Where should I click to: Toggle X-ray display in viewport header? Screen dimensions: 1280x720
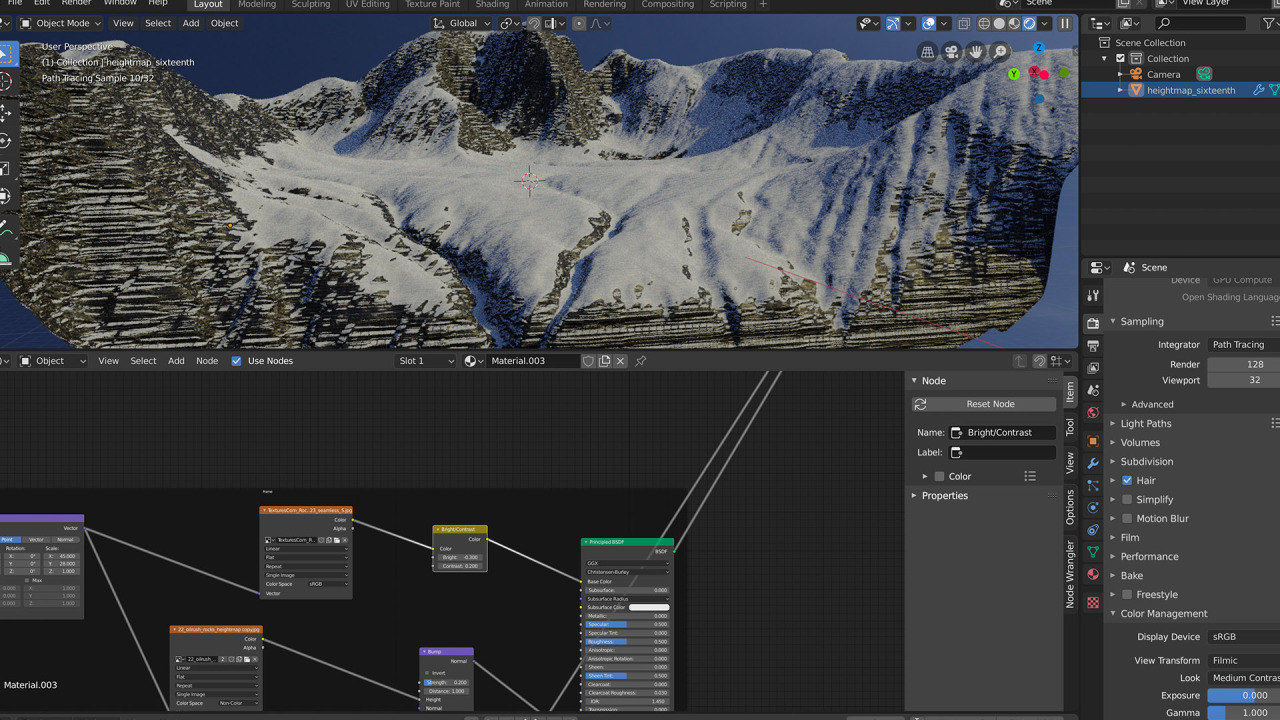[963, 23]
